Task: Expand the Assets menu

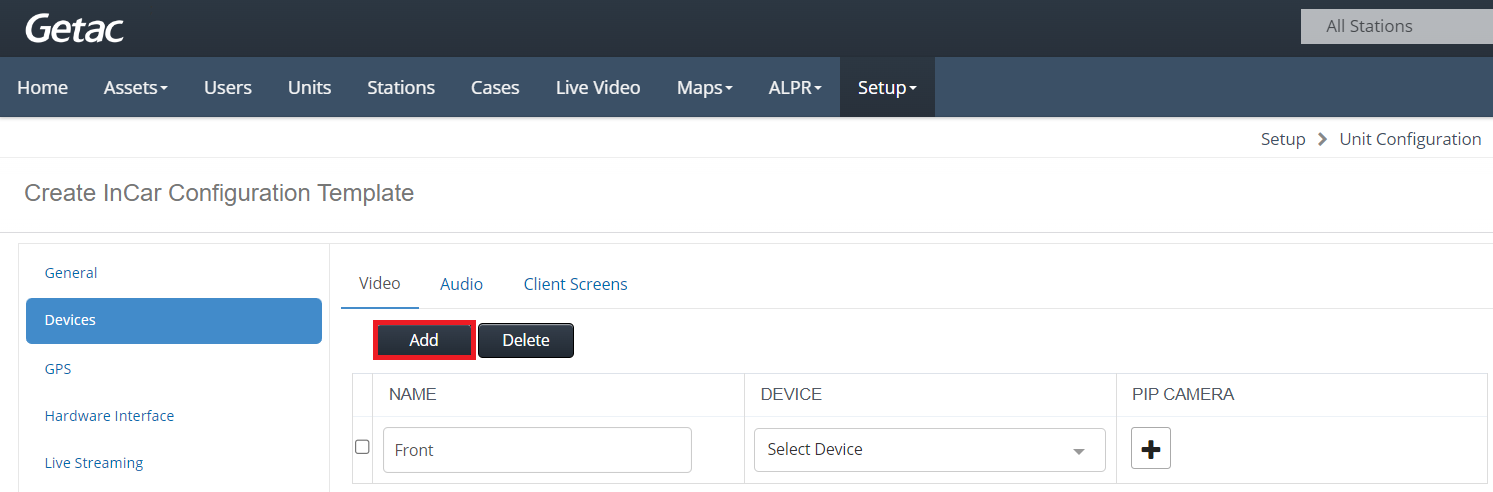Action: [136, 87]
